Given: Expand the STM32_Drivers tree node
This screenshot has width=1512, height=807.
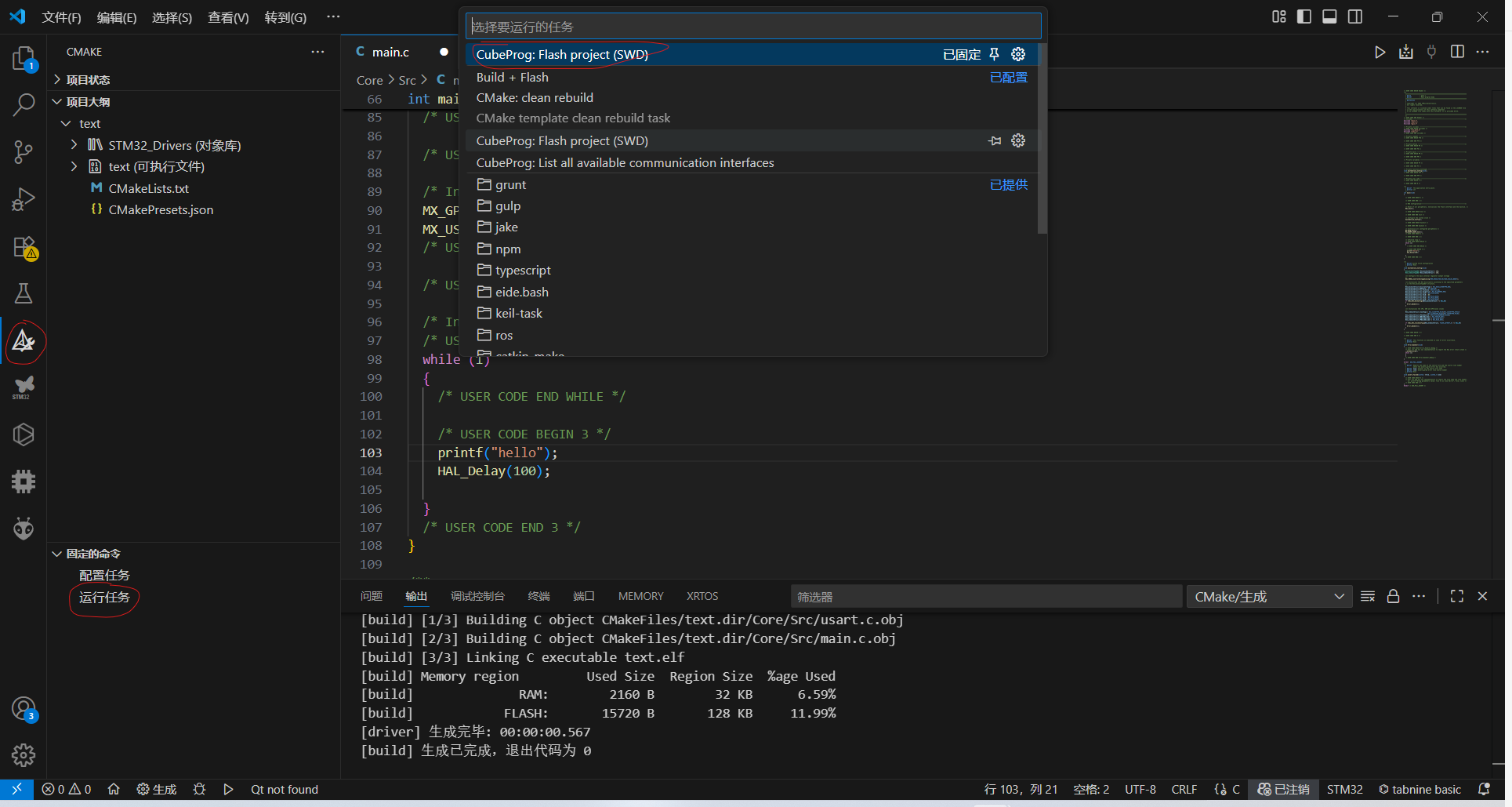Looking at the screenshot, I should [74, 145].
